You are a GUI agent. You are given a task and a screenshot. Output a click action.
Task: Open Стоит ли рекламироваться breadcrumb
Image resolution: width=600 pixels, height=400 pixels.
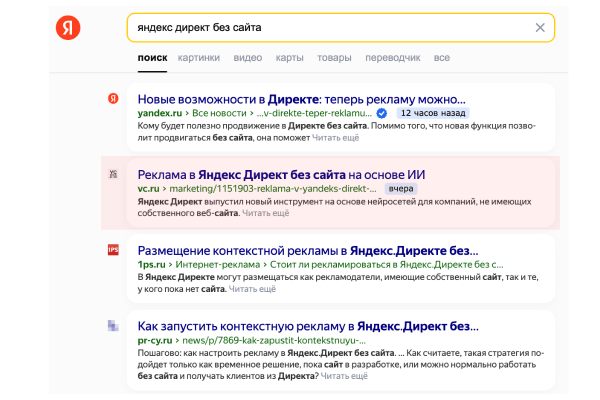(386, 264)
